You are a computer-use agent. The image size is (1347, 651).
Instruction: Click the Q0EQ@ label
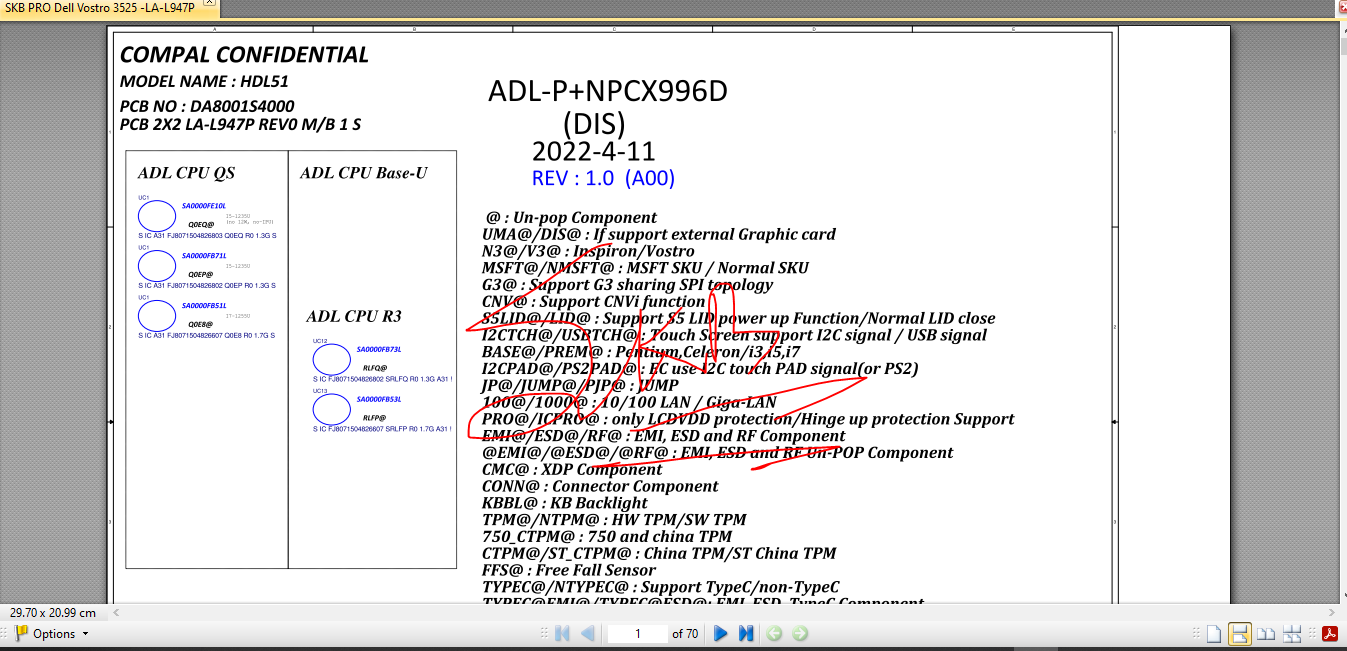click(200, 225)
